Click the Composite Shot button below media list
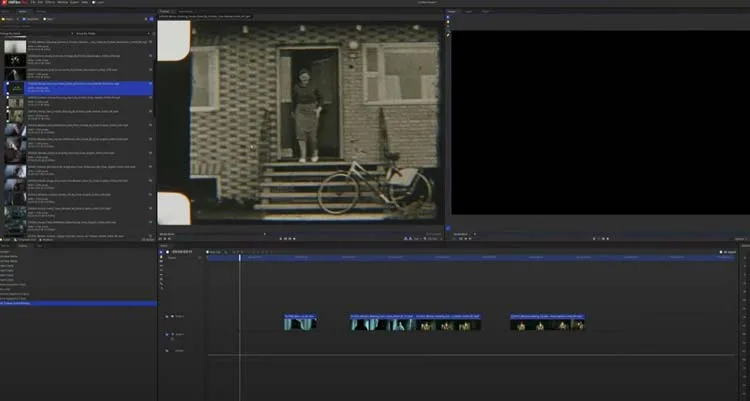The width and height of the screenshot is (750, 401). pyautogui.click(x=25, y=240)
